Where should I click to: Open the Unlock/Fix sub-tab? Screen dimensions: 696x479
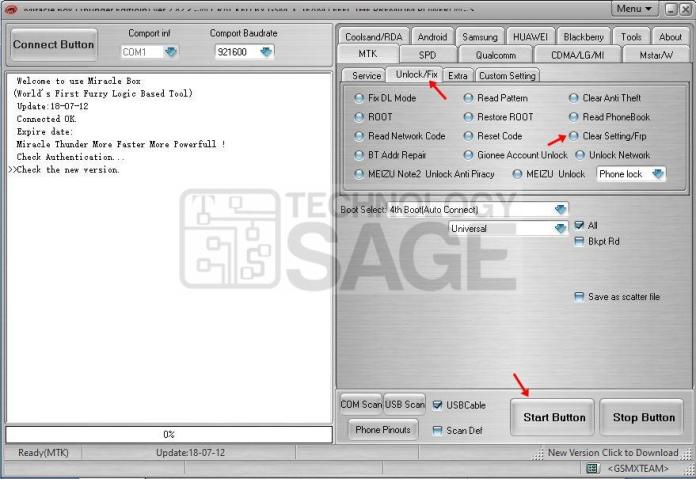[x=416, y=75]
